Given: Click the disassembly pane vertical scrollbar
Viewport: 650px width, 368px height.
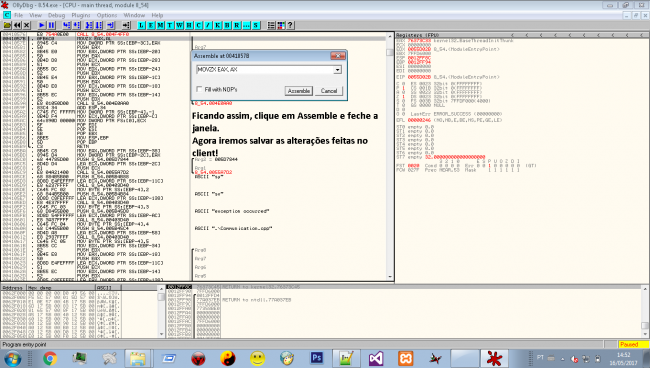Looking at the screenshot, I should [x=390, y=156].
